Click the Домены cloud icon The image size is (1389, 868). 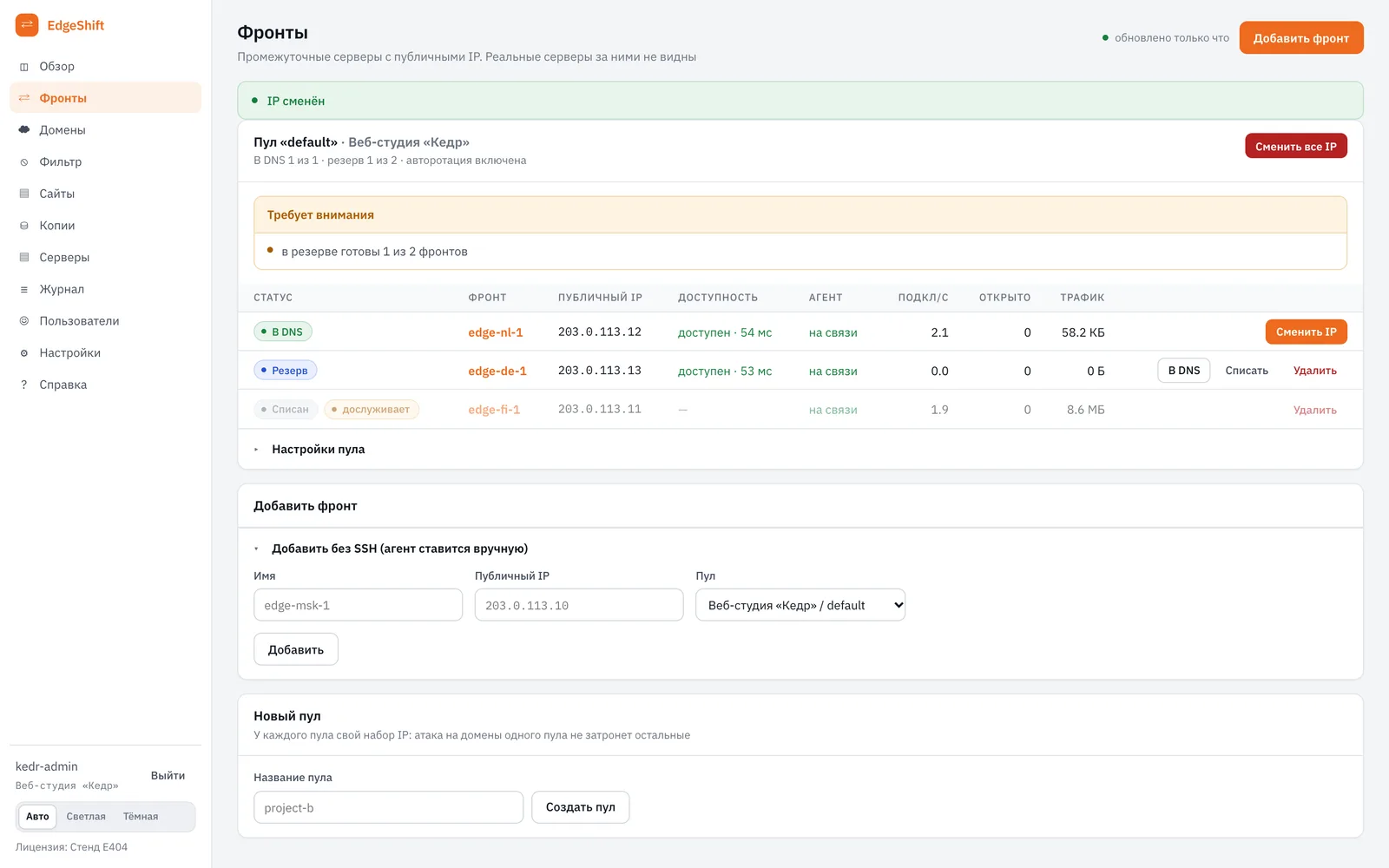pos(24,130)
